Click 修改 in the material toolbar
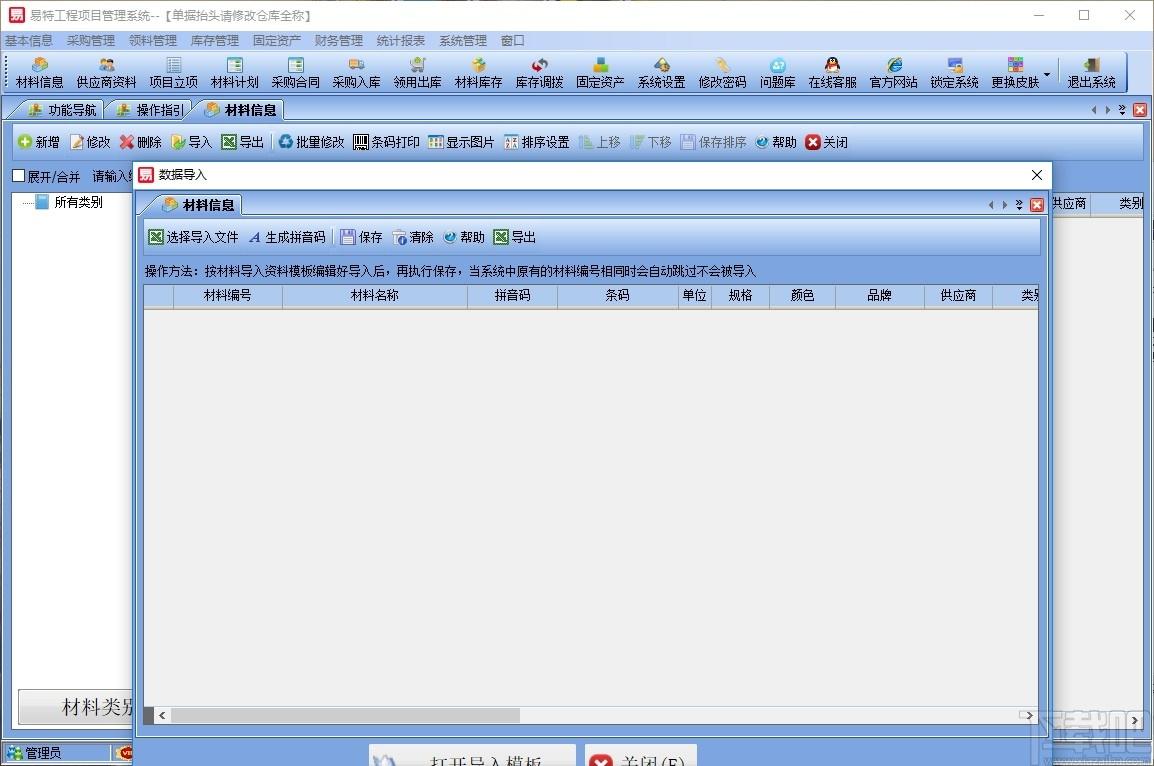This screenshot has height=766, width=1154. coord(90,142)
